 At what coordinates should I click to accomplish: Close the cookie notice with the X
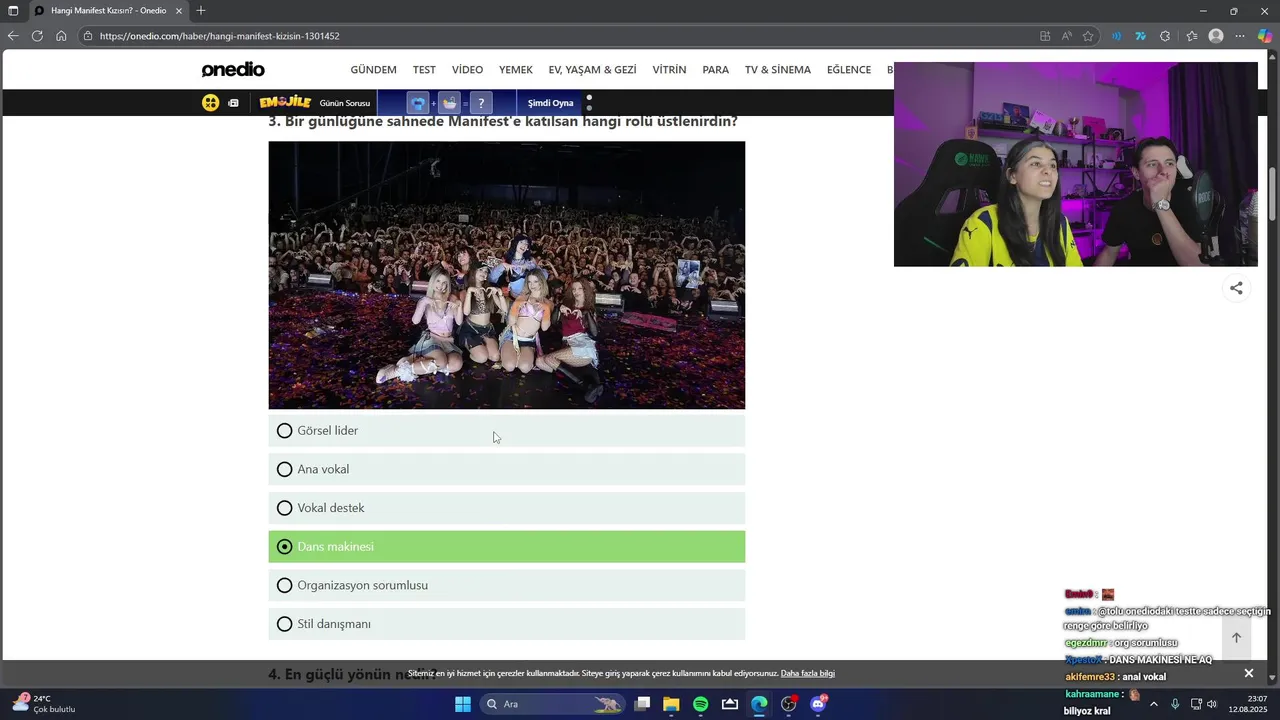pos(1248,674)
